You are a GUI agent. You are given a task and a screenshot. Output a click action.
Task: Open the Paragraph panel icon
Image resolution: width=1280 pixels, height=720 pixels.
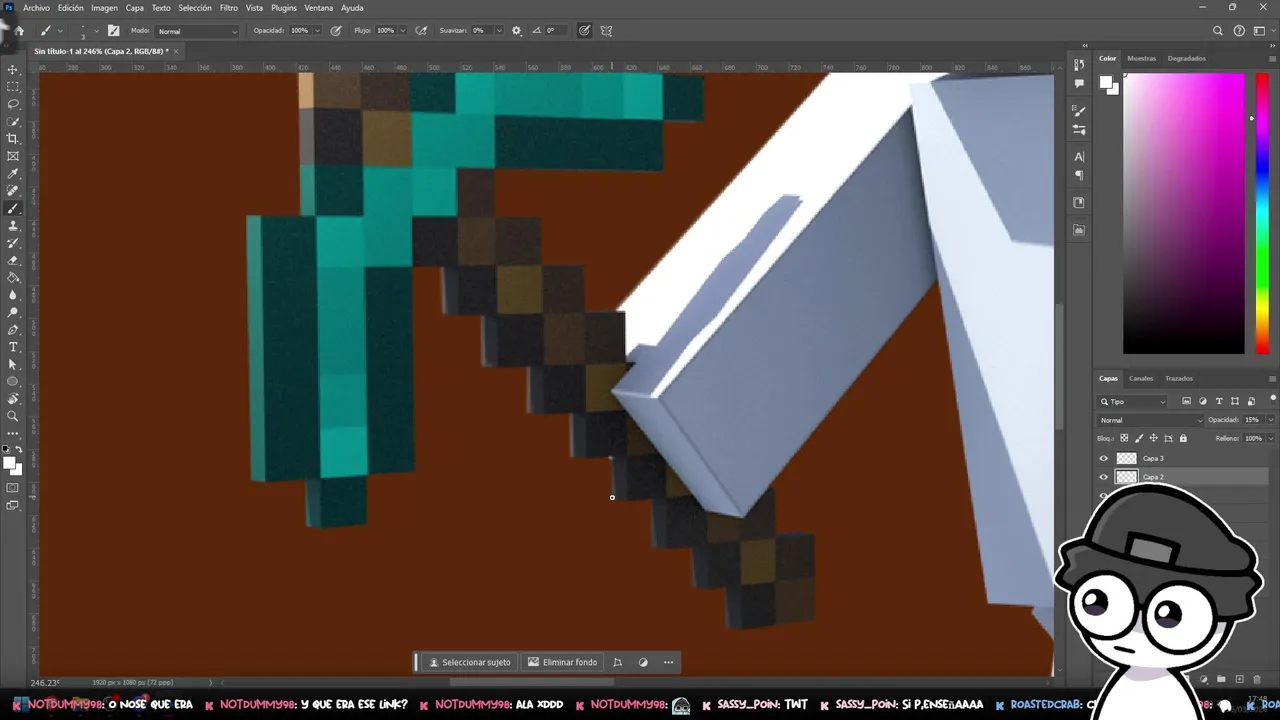coord(1079,175)
